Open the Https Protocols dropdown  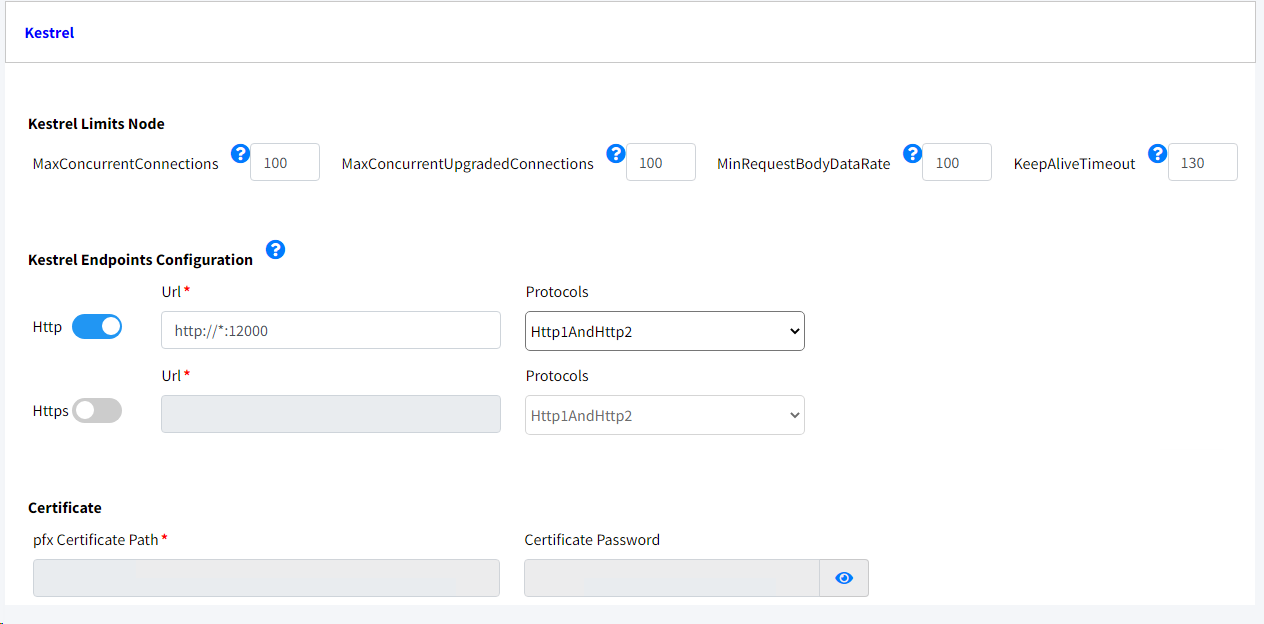[665, 416]
